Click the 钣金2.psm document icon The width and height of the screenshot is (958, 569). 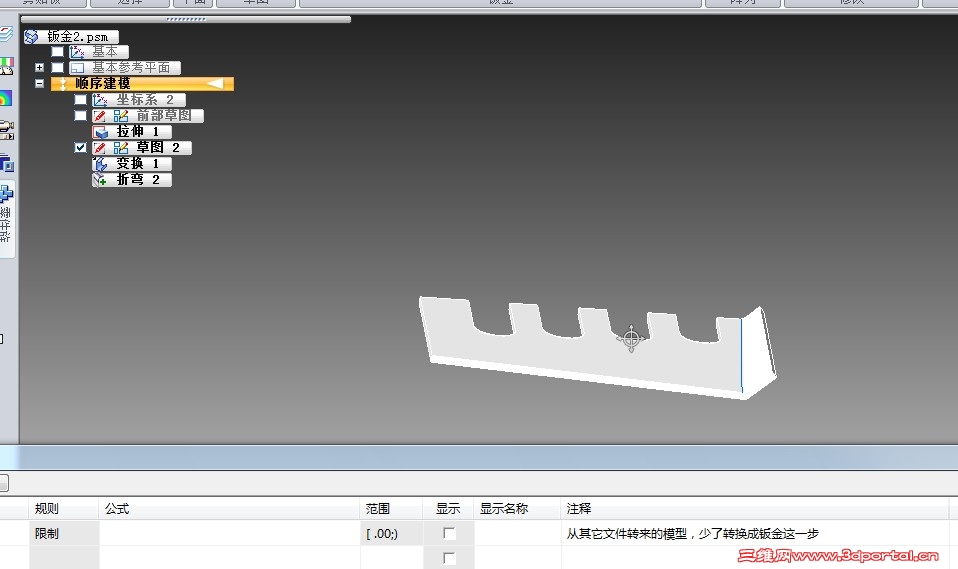coord(31,37)
